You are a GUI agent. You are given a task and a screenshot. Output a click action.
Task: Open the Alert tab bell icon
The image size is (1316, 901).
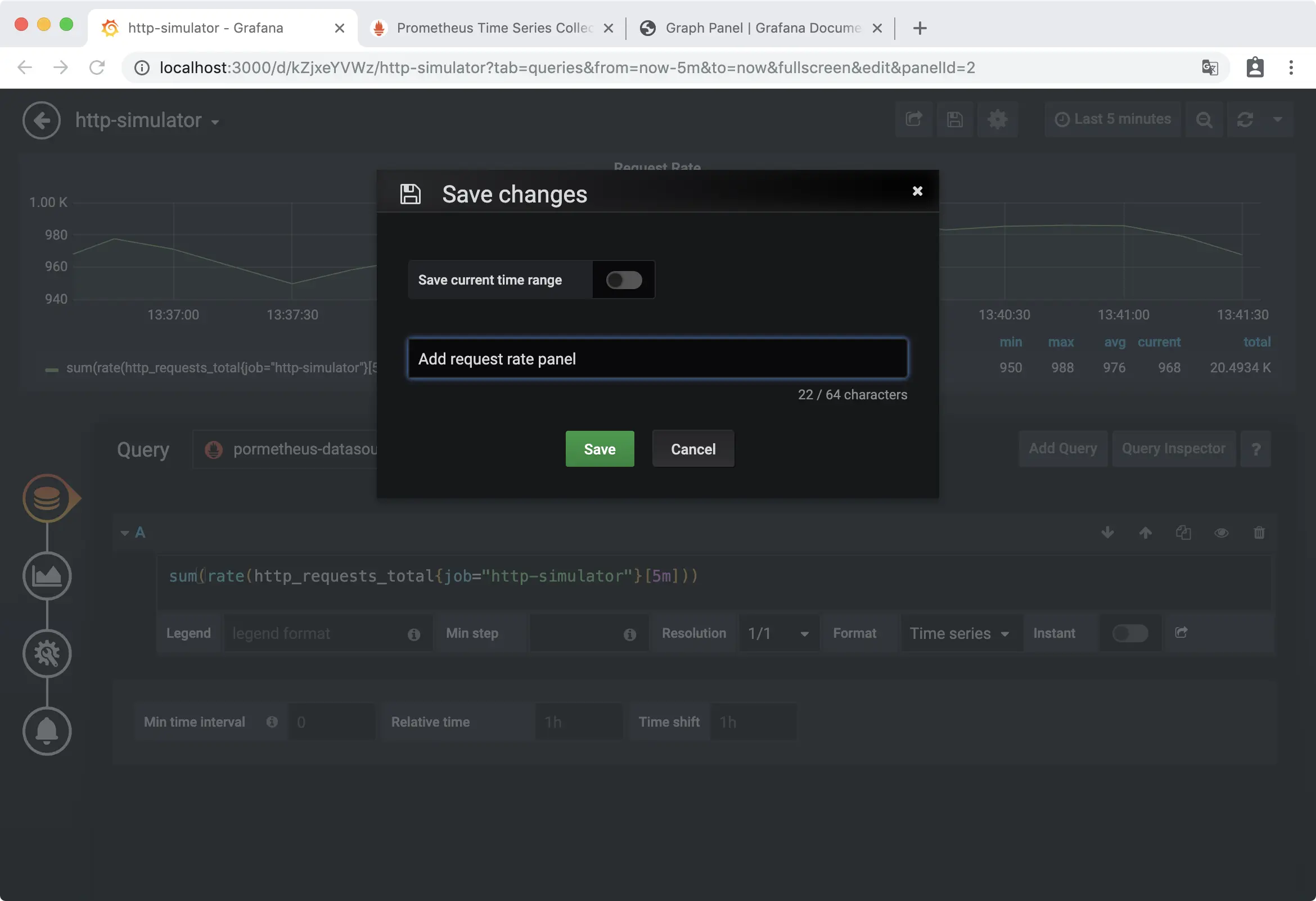click(47, 731)
